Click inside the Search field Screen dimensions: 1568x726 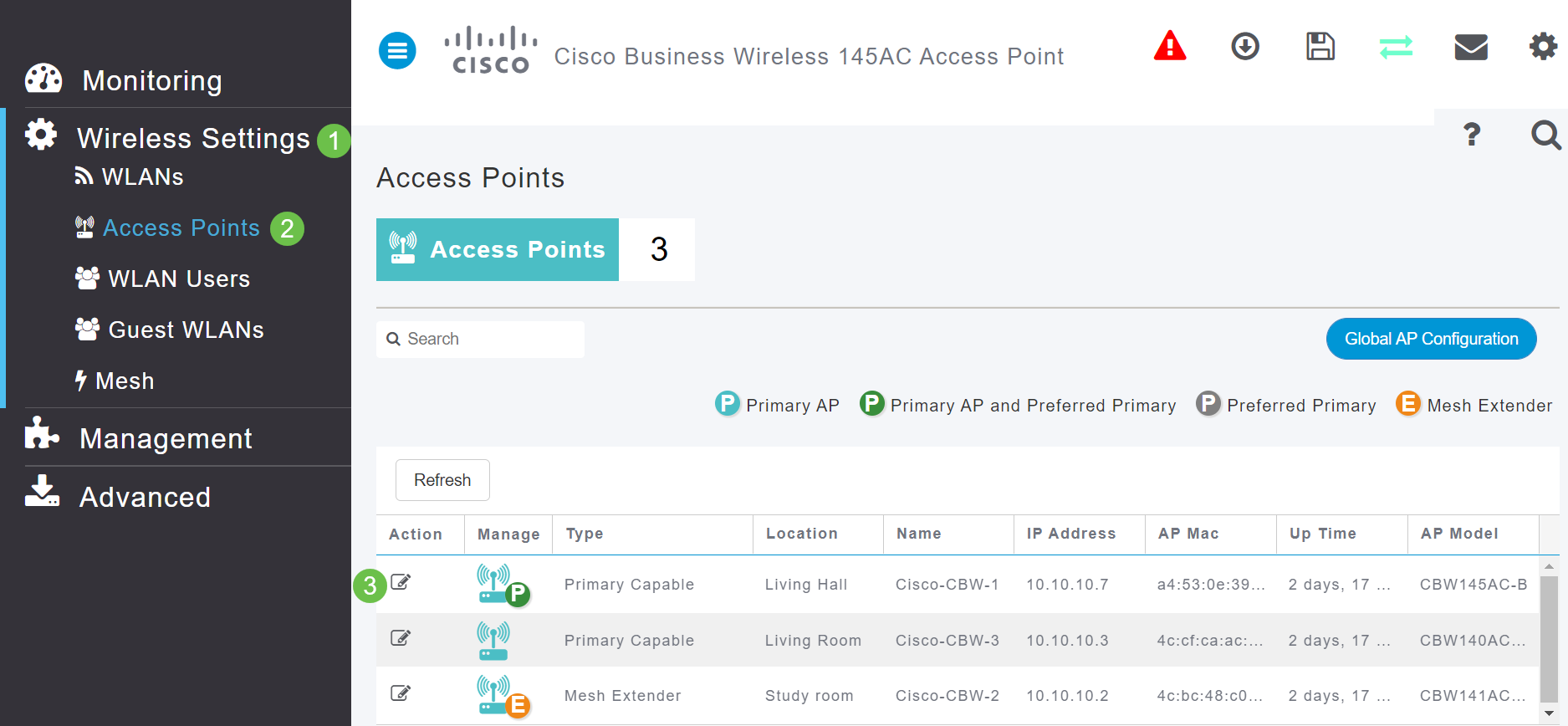tap(480, 339)
